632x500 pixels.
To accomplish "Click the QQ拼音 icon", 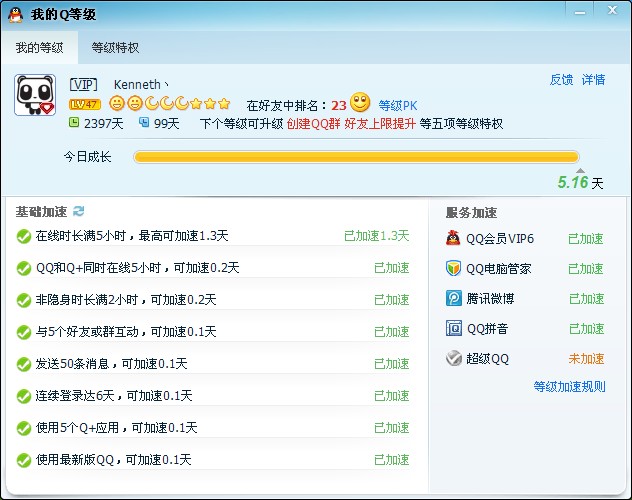I will 453,328.
